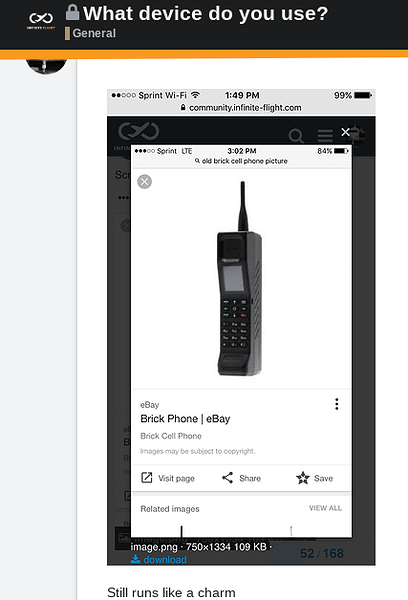Viewport: 408px width, 600px height.
Task: Click the 52 / 168 topic progress indicator
Action: click(322, 553)
